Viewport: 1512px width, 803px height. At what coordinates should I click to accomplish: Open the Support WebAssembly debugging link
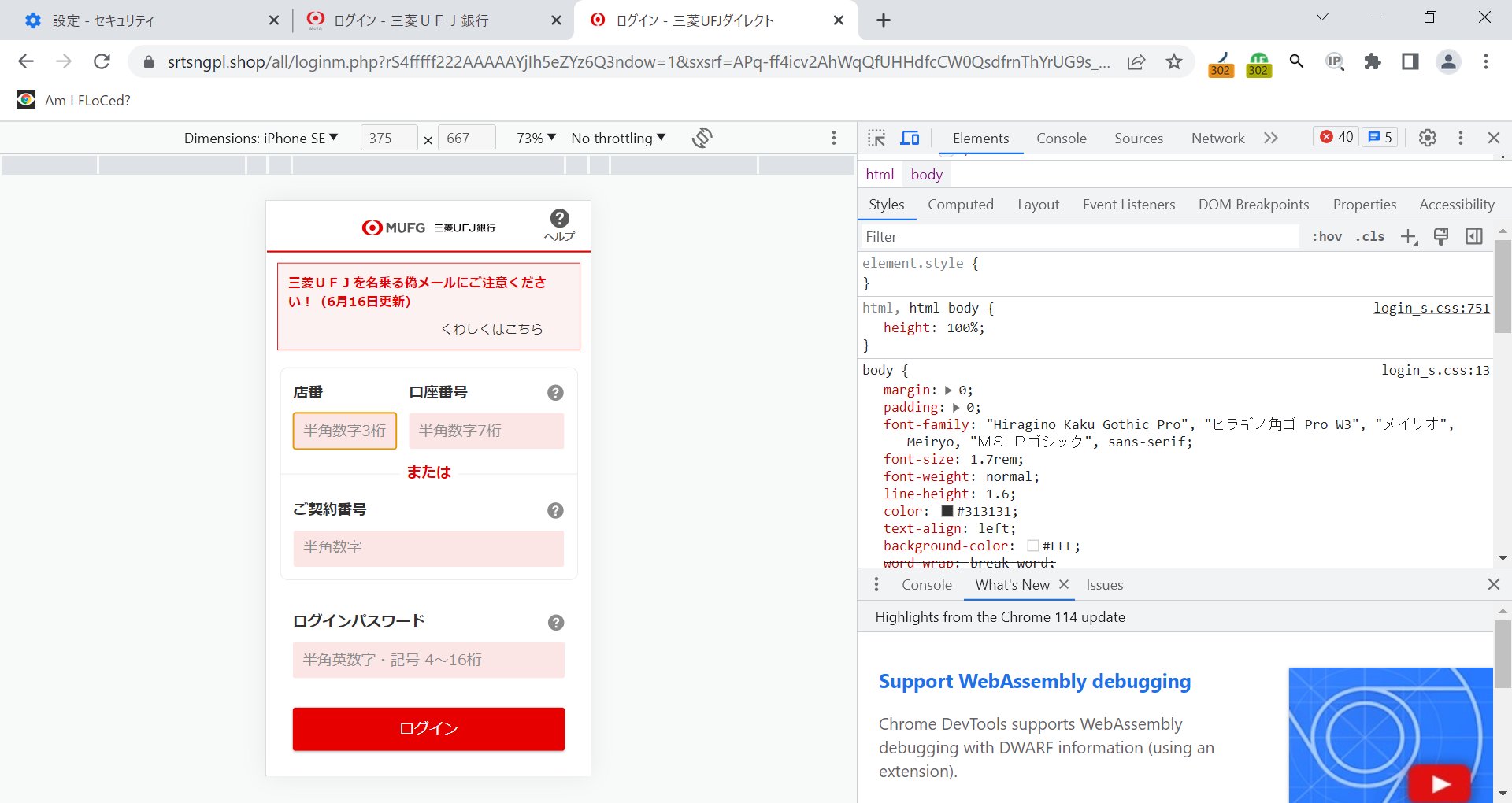pos(1035,681)
